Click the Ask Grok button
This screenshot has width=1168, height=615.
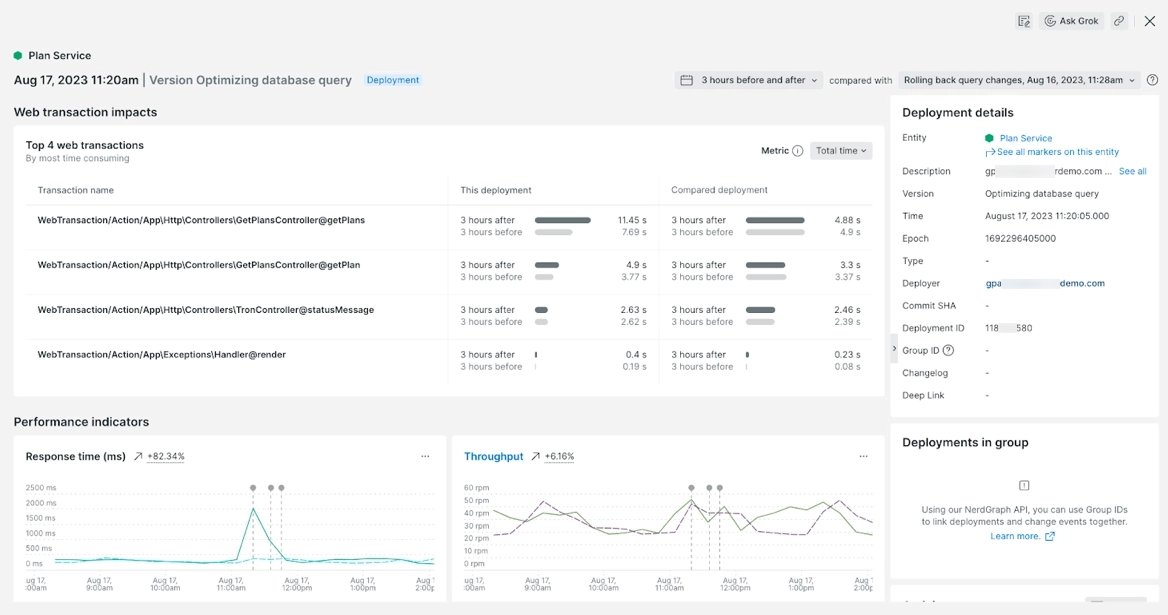click(1072, 21)
